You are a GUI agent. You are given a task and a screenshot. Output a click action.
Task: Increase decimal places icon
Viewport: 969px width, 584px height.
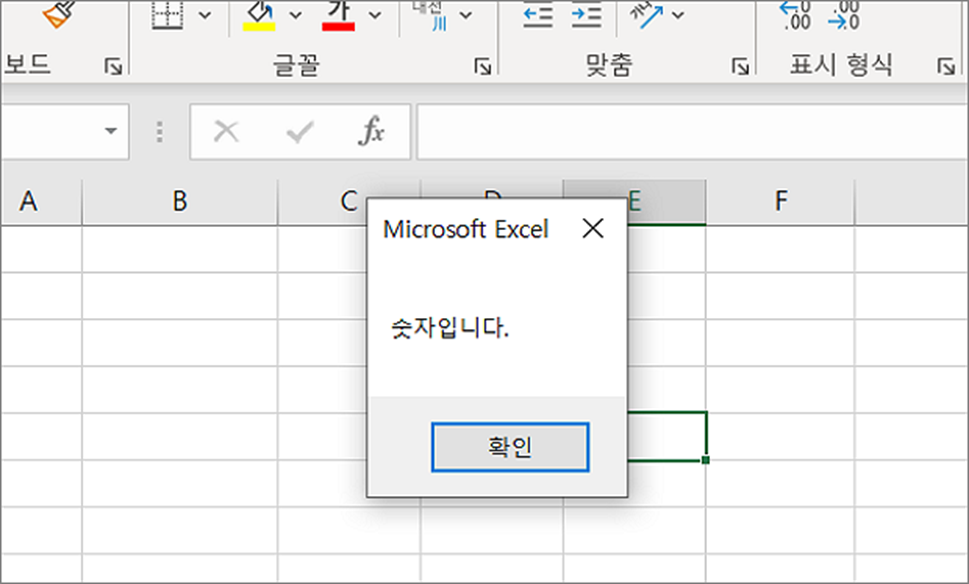795,15
